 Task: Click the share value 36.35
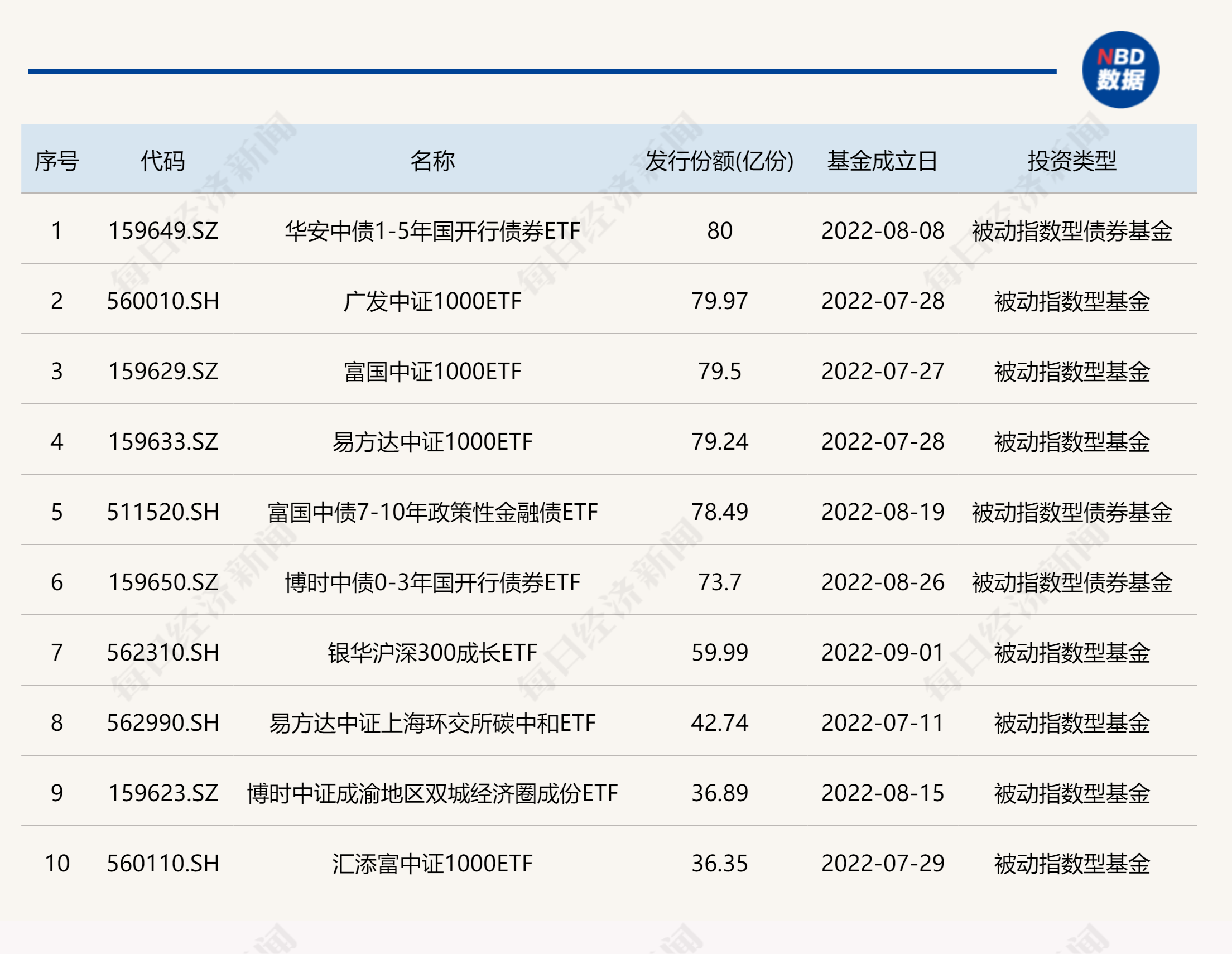tap(720, 863)
